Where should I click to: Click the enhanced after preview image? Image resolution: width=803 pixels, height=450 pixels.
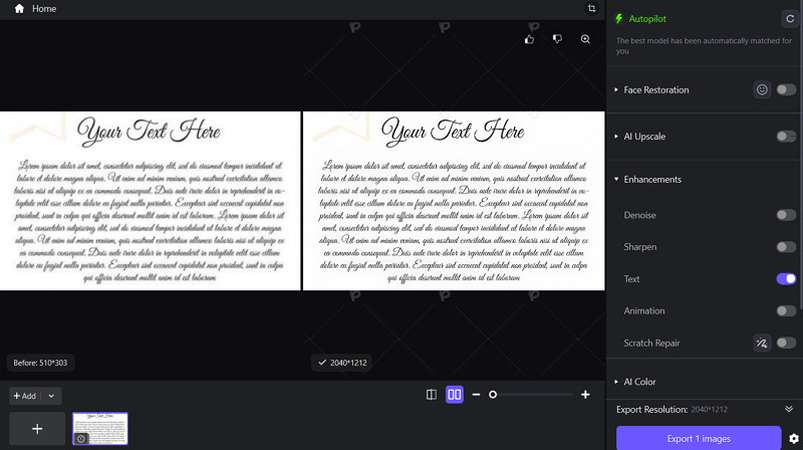pos(454,201)
